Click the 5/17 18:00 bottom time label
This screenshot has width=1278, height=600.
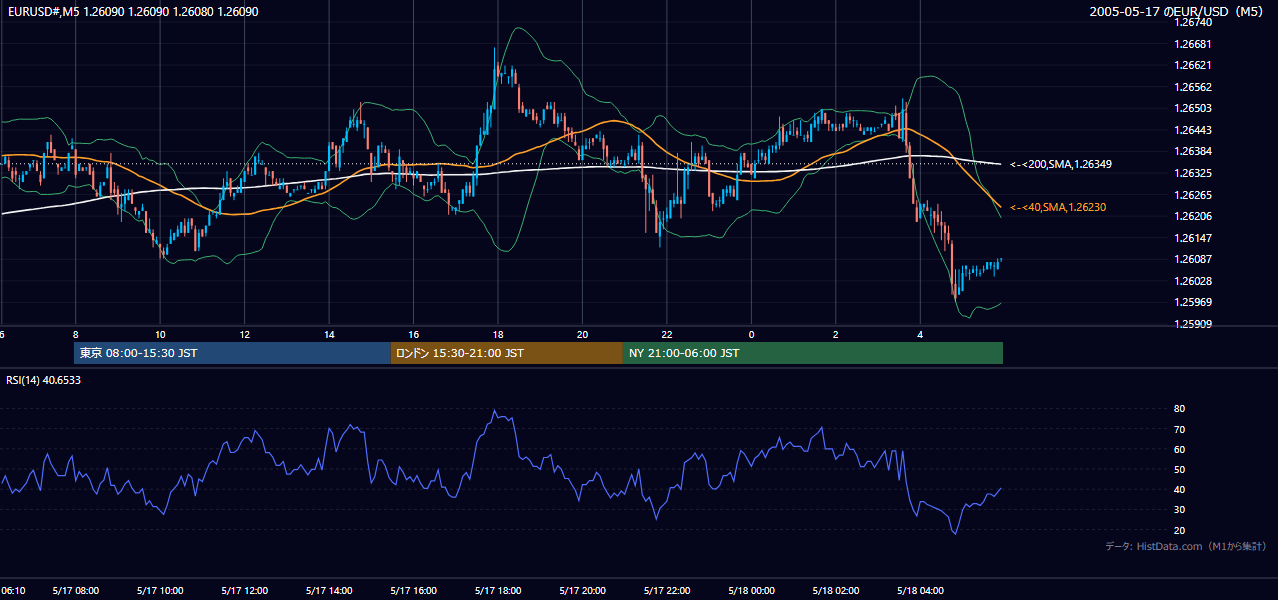coord(498,591)
